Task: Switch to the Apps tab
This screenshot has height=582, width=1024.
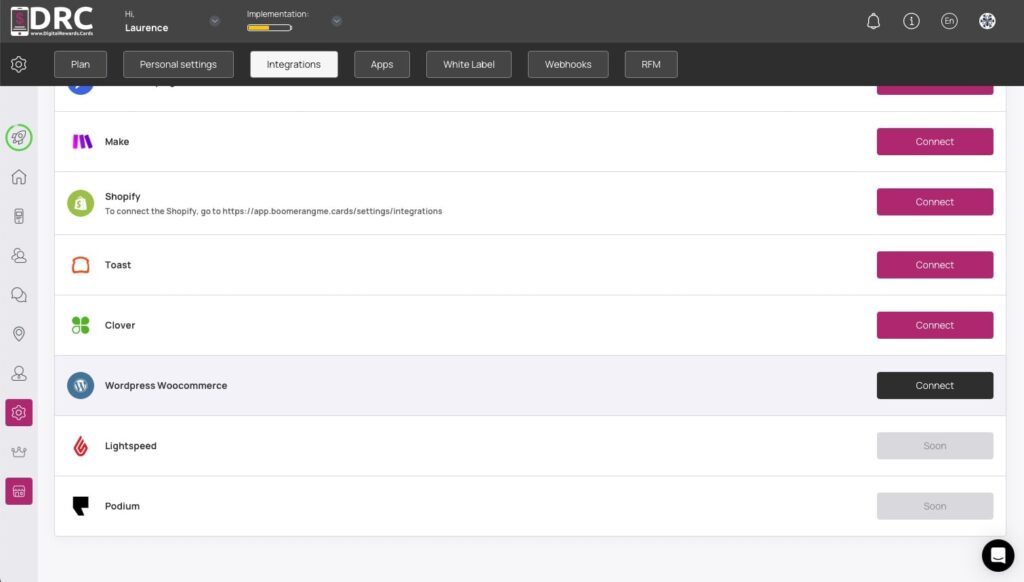Action: click(x=382, y=64)
